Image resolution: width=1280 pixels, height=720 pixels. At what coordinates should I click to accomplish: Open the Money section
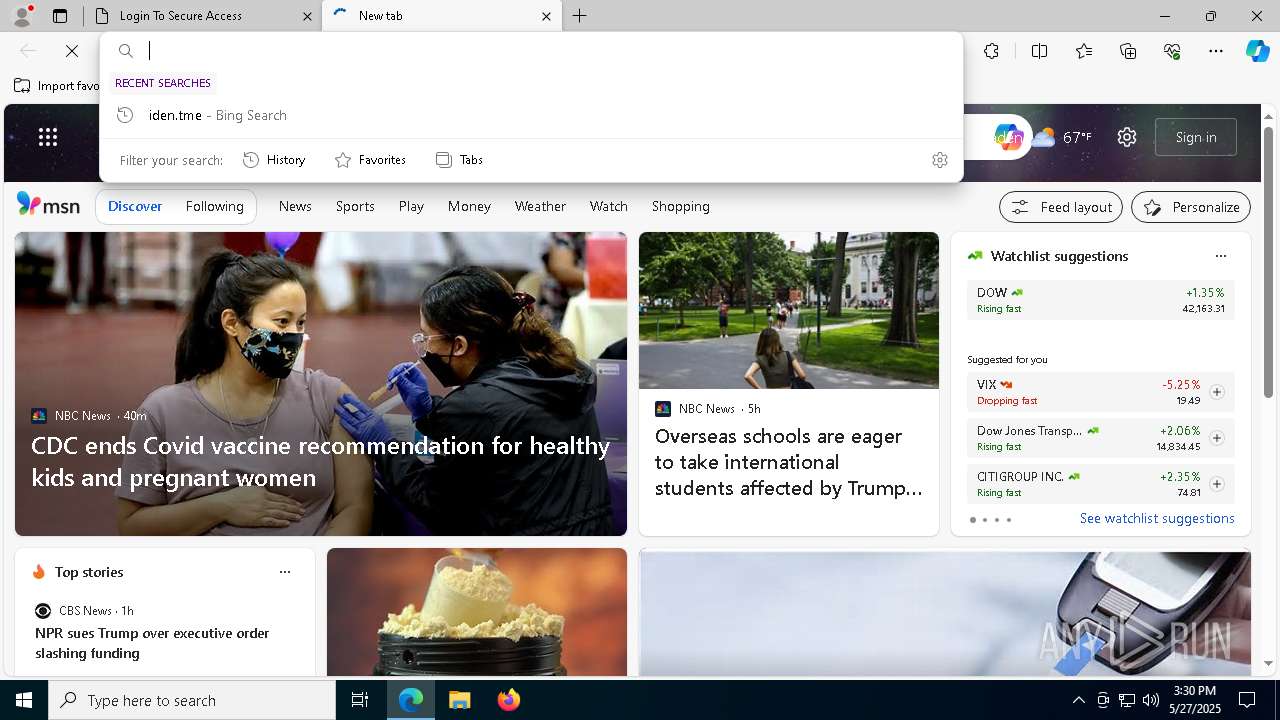(x=469, y=206)
